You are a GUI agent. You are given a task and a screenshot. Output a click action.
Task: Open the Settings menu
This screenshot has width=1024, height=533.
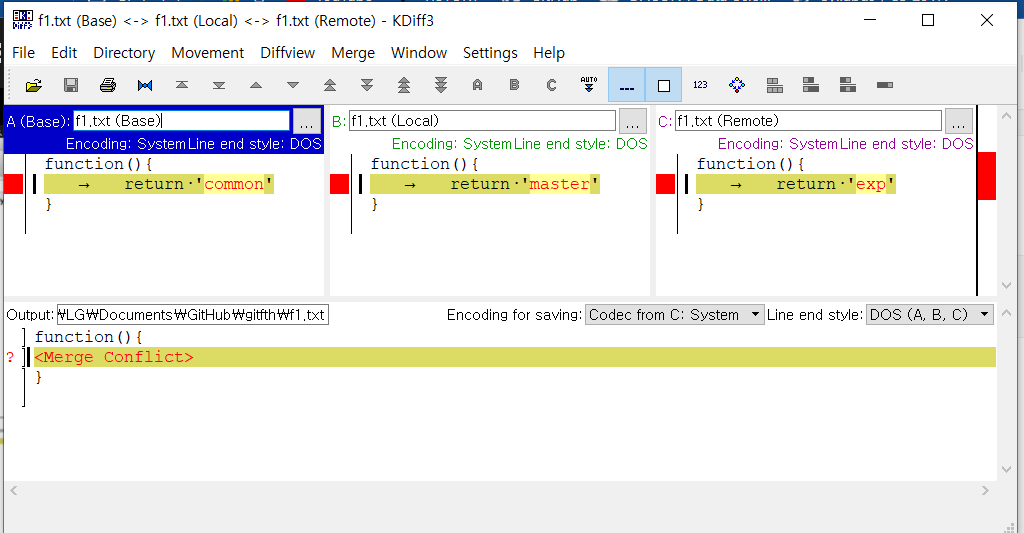490,53
